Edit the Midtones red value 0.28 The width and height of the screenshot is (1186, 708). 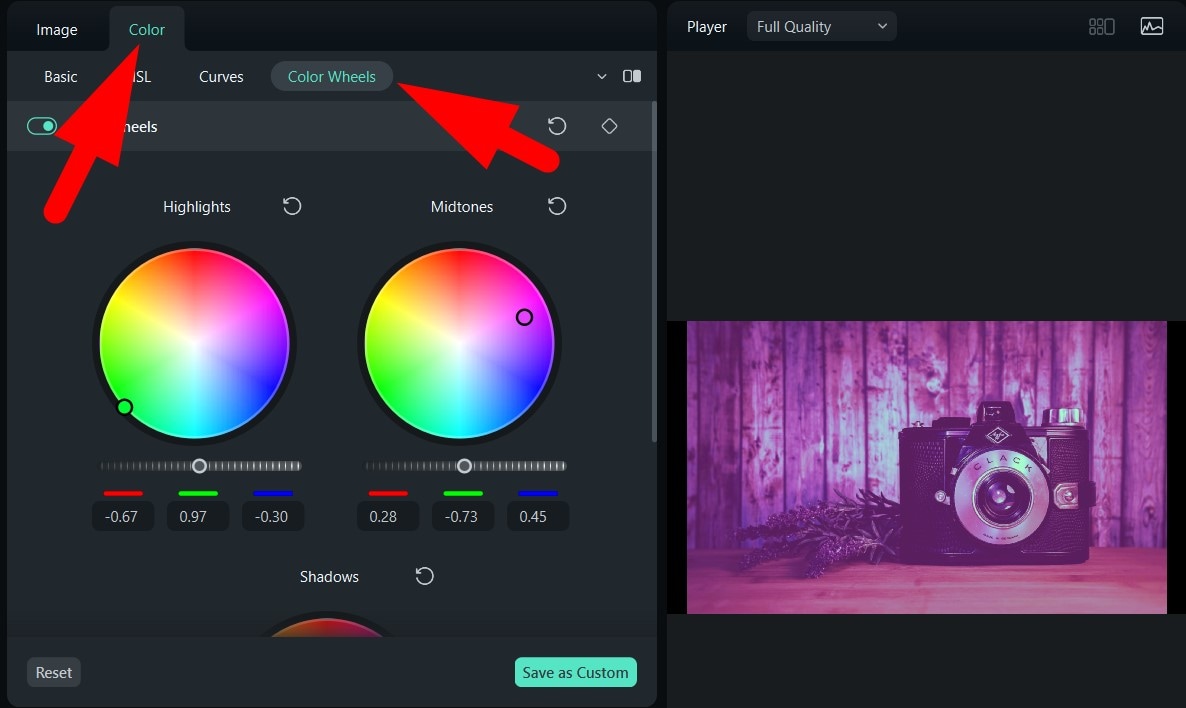pos(387,517)
